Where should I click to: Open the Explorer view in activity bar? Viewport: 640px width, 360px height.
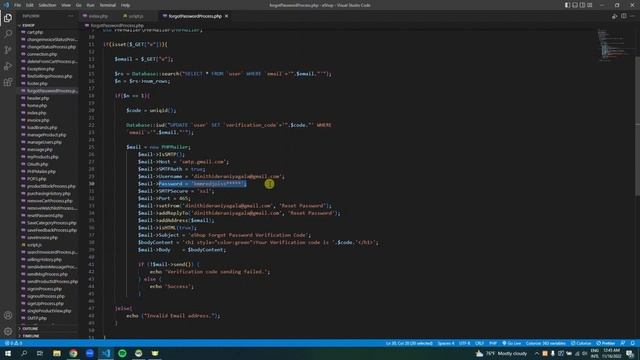tap(8, 18)
